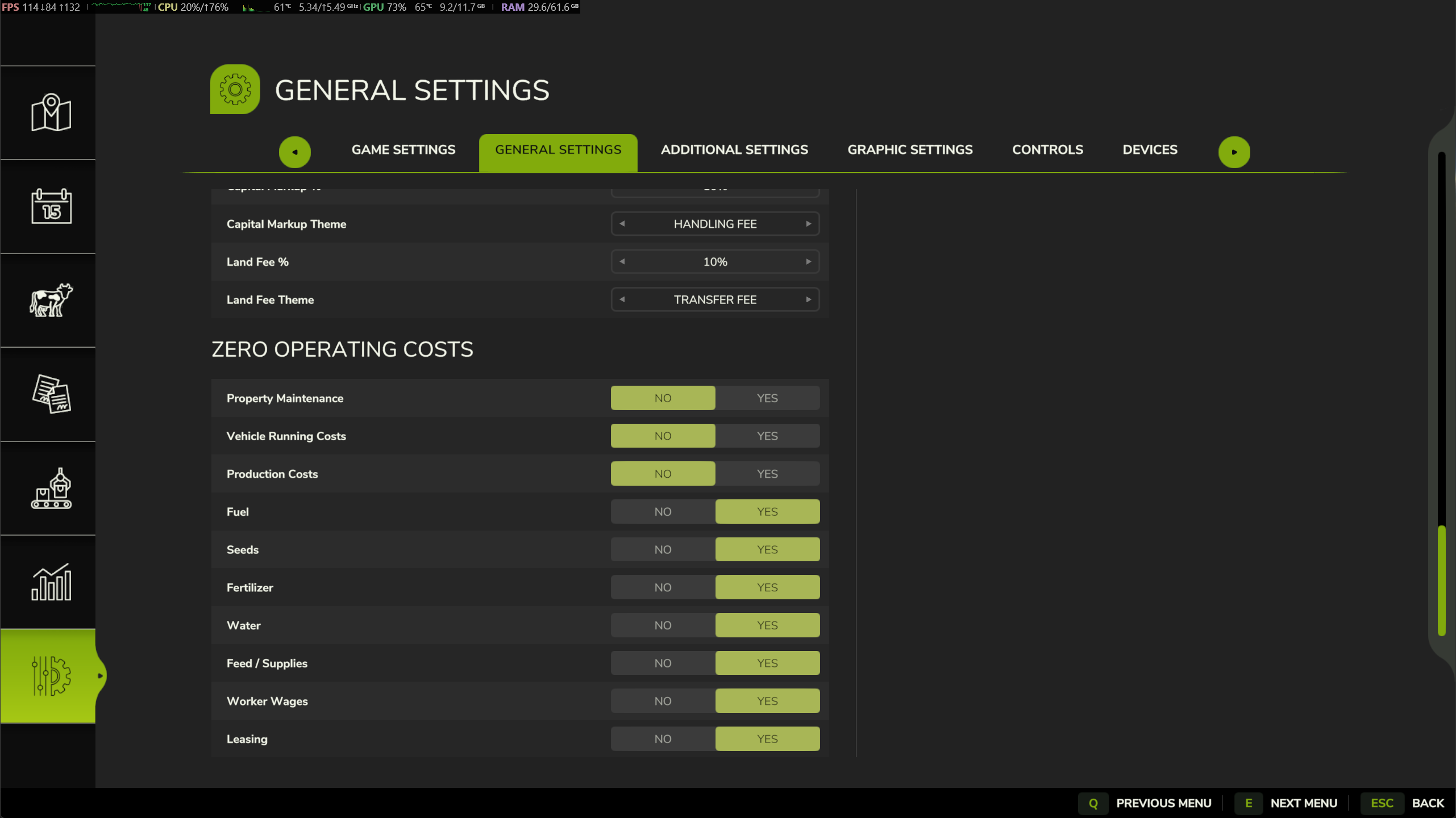Open the map icon in sidebar

click(51, 112)
